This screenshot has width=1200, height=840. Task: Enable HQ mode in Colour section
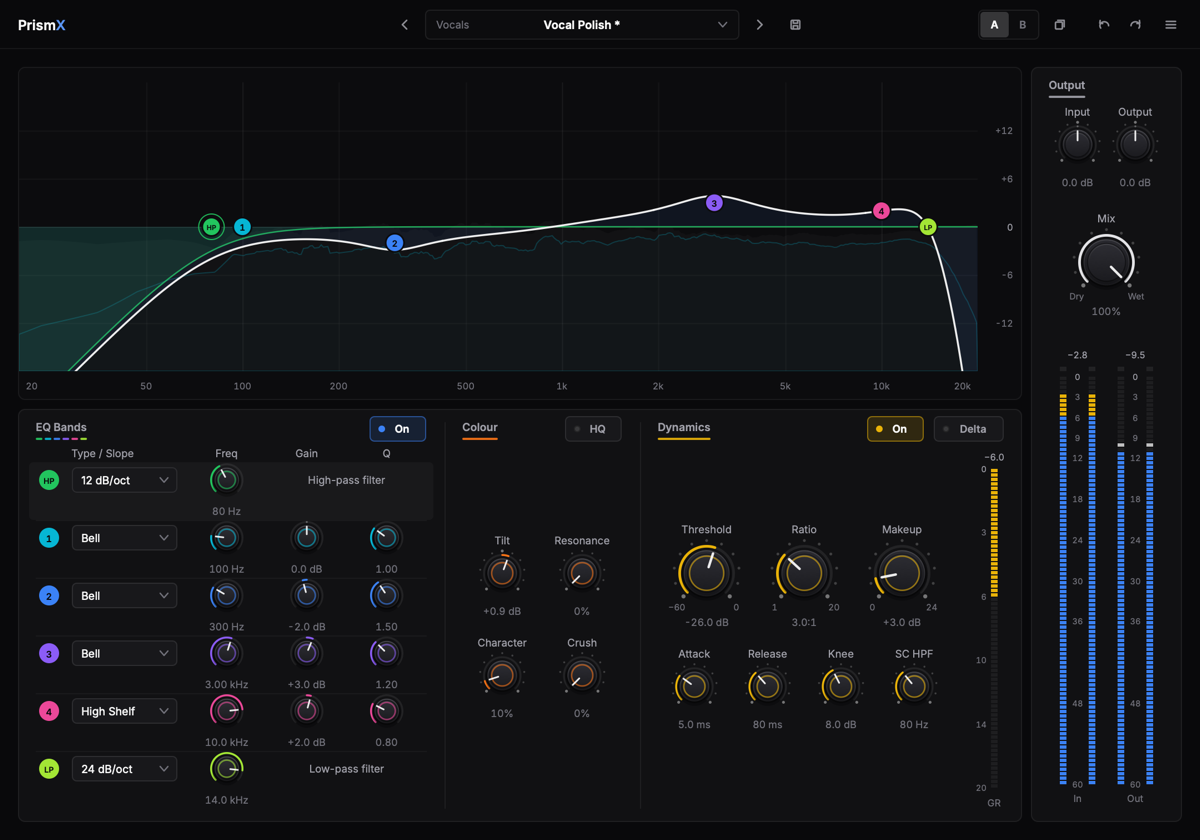[593, 429]
